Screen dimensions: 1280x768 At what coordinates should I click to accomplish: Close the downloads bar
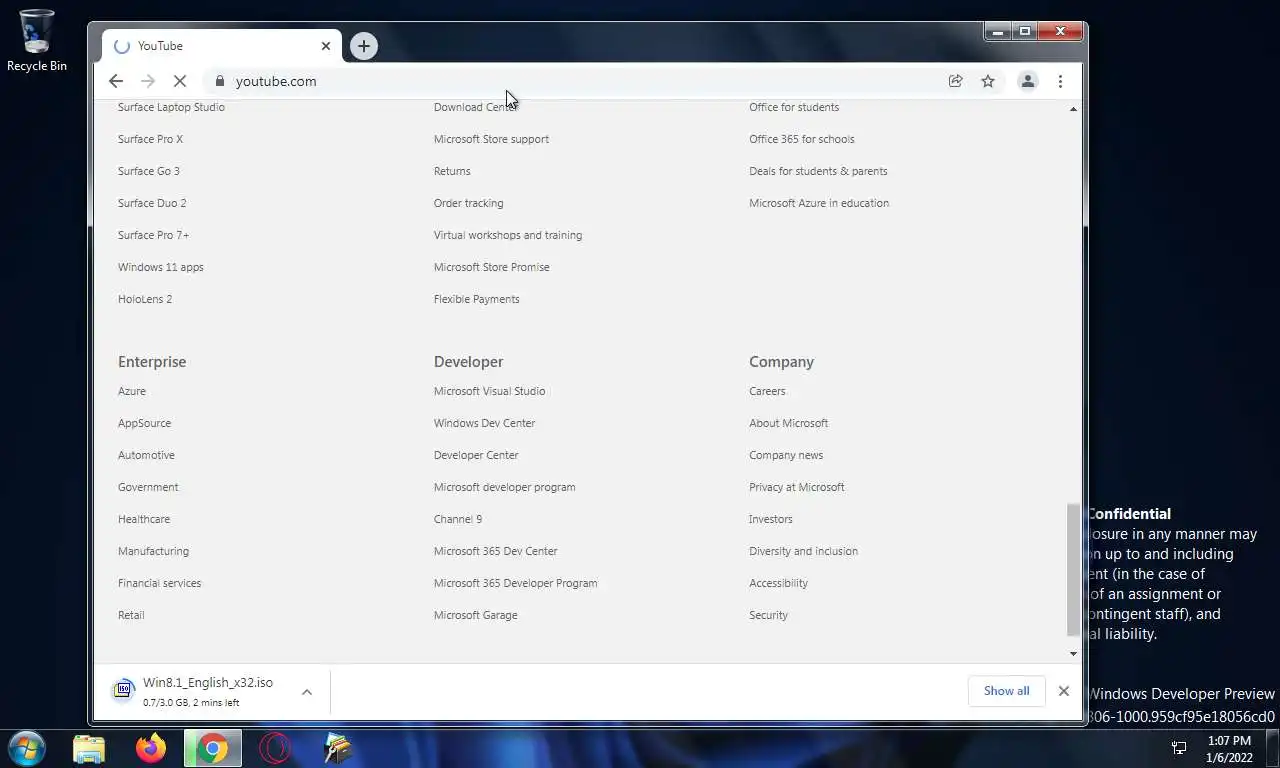[x=1064, y=691]
